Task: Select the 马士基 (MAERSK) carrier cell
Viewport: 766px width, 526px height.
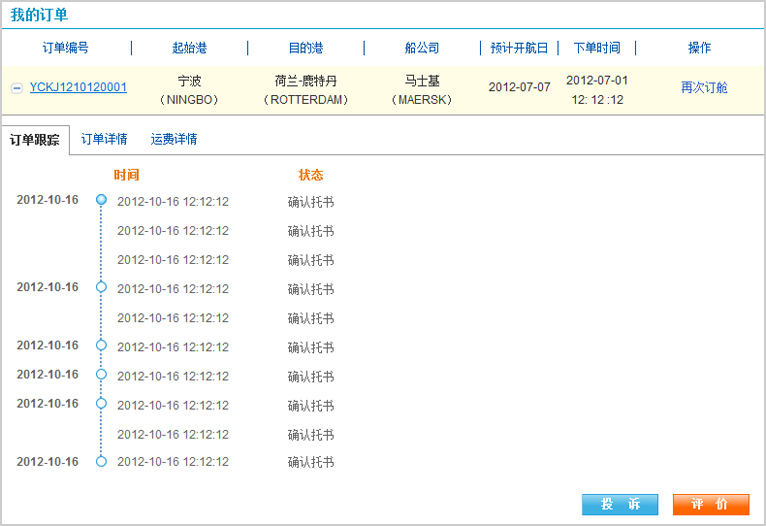Action: click(422, 90)
